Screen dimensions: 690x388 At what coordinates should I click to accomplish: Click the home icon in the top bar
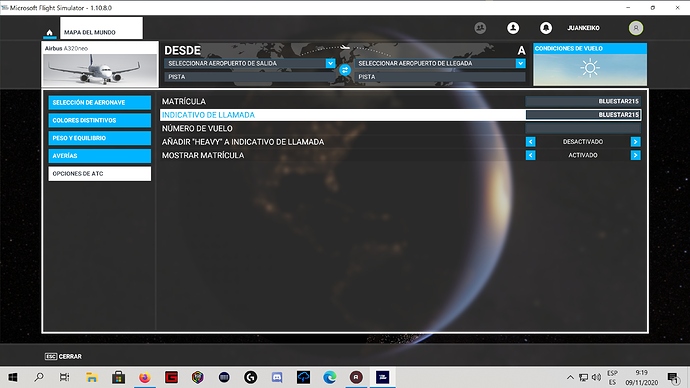tap(49, 32)
